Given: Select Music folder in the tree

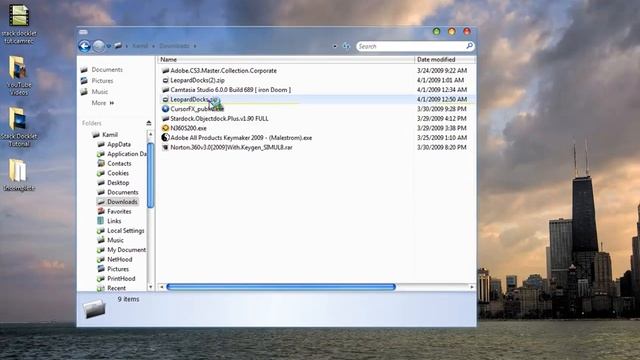Looking at the screenshot, I should click(115, 240).
